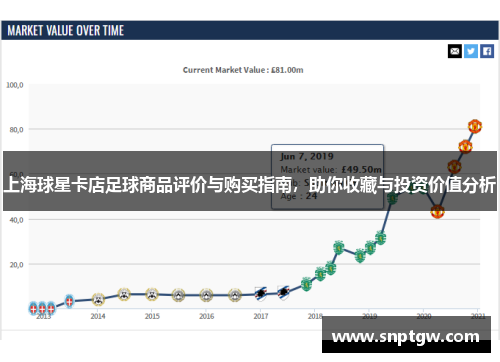Share chart via Facebook icon
Screen dimensions: 500x362
pos(487,51)
